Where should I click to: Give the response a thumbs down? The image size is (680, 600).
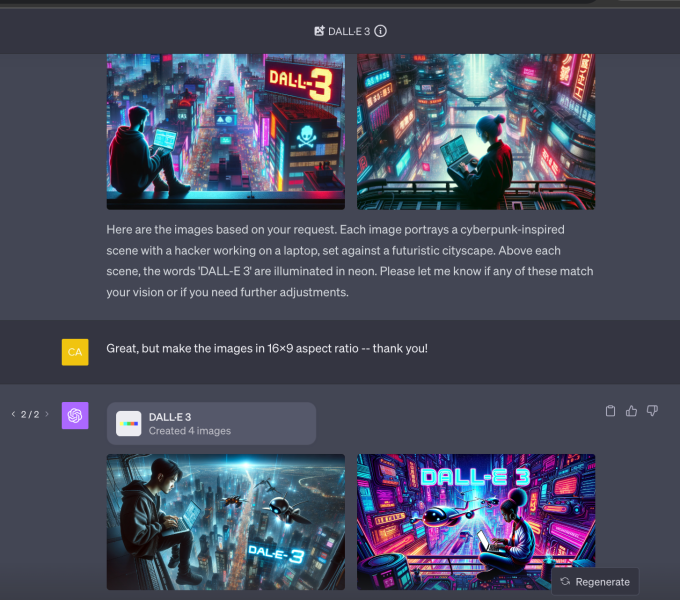(x=652, y=411)
